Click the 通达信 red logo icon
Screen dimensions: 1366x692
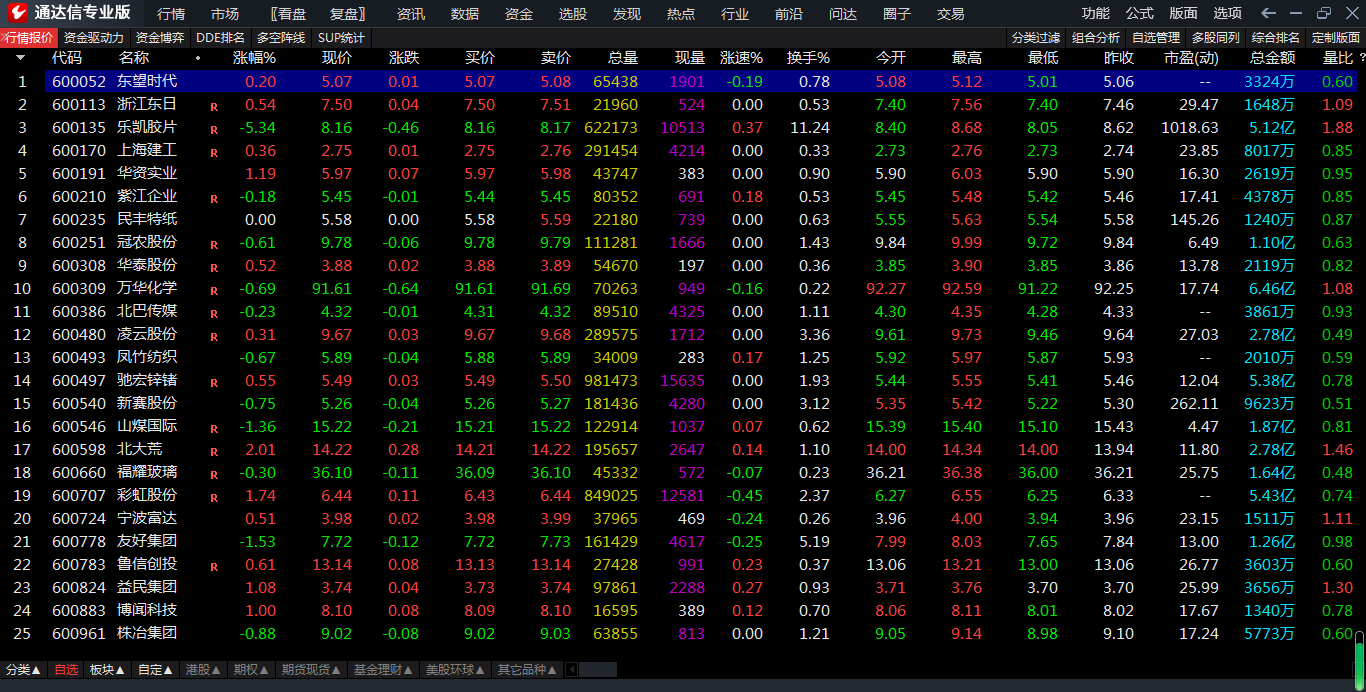tap(17, 13)
